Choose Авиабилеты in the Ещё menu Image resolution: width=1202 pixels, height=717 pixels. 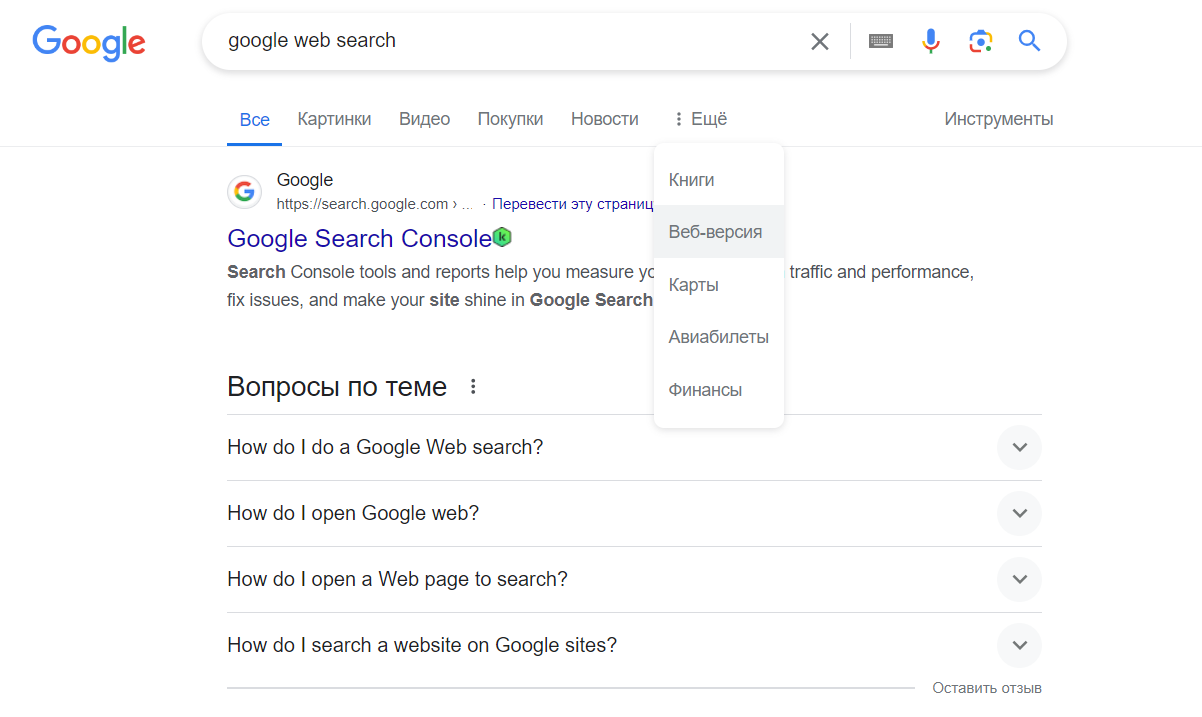point(718,337)
